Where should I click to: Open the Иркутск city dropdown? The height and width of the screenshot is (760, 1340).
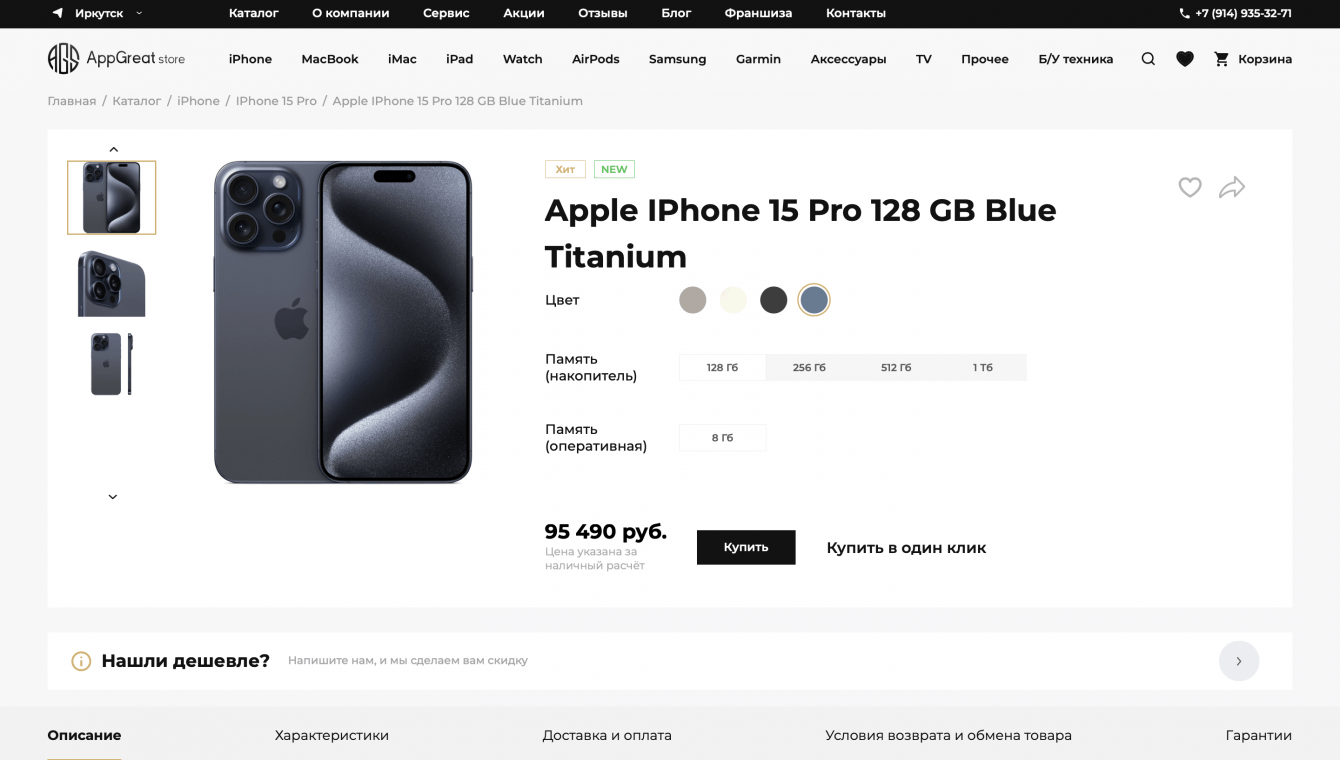(98, 14)
